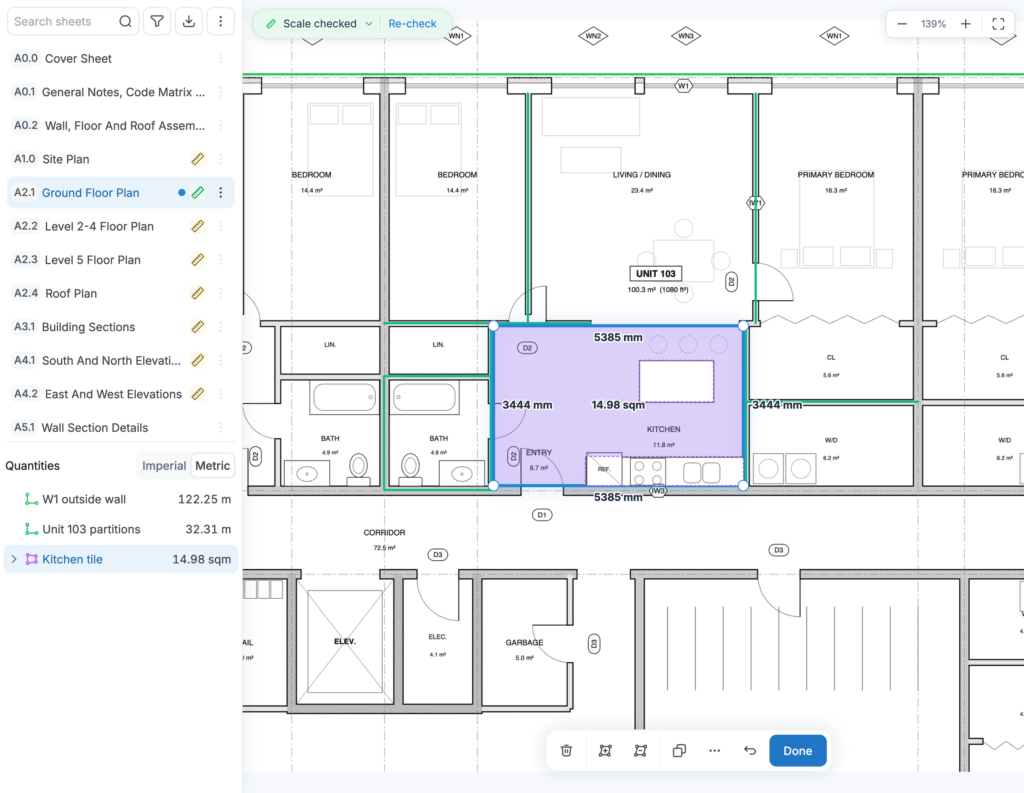Open the sheets panel kebab menu
1024x793 pixels.
pyautogui.click(x=221, y=22)
